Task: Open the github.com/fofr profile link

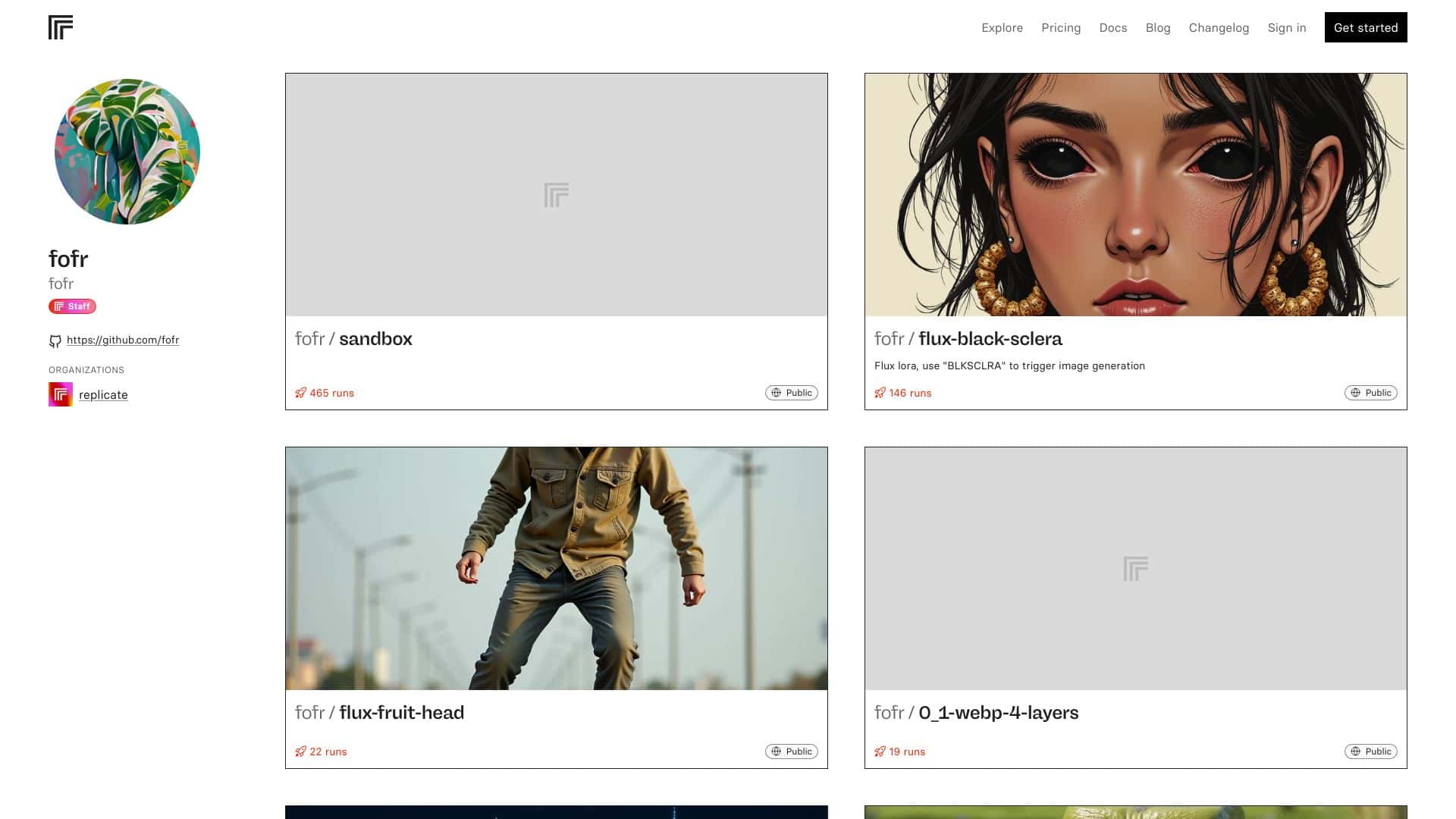Action: tap(123, 340)
